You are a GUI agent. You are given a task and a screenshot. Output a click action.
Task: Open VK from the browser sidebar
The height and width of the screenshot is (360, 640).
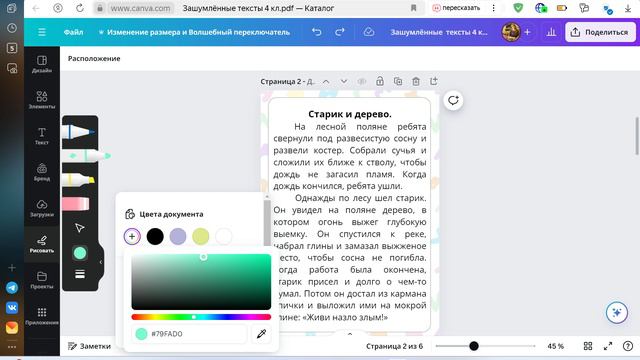[12, 308]
